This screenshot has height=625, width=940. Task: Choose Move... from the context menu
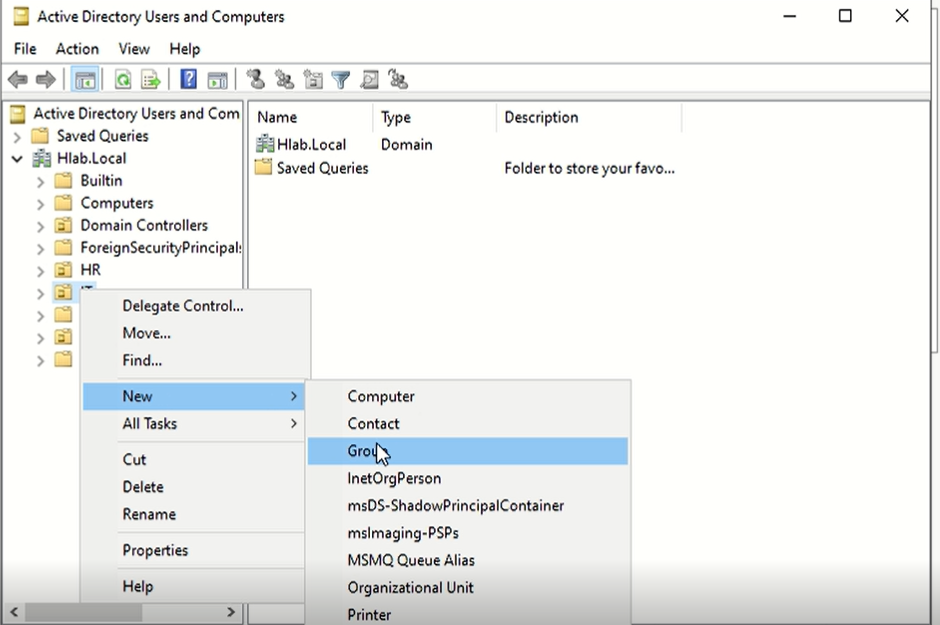195,333
